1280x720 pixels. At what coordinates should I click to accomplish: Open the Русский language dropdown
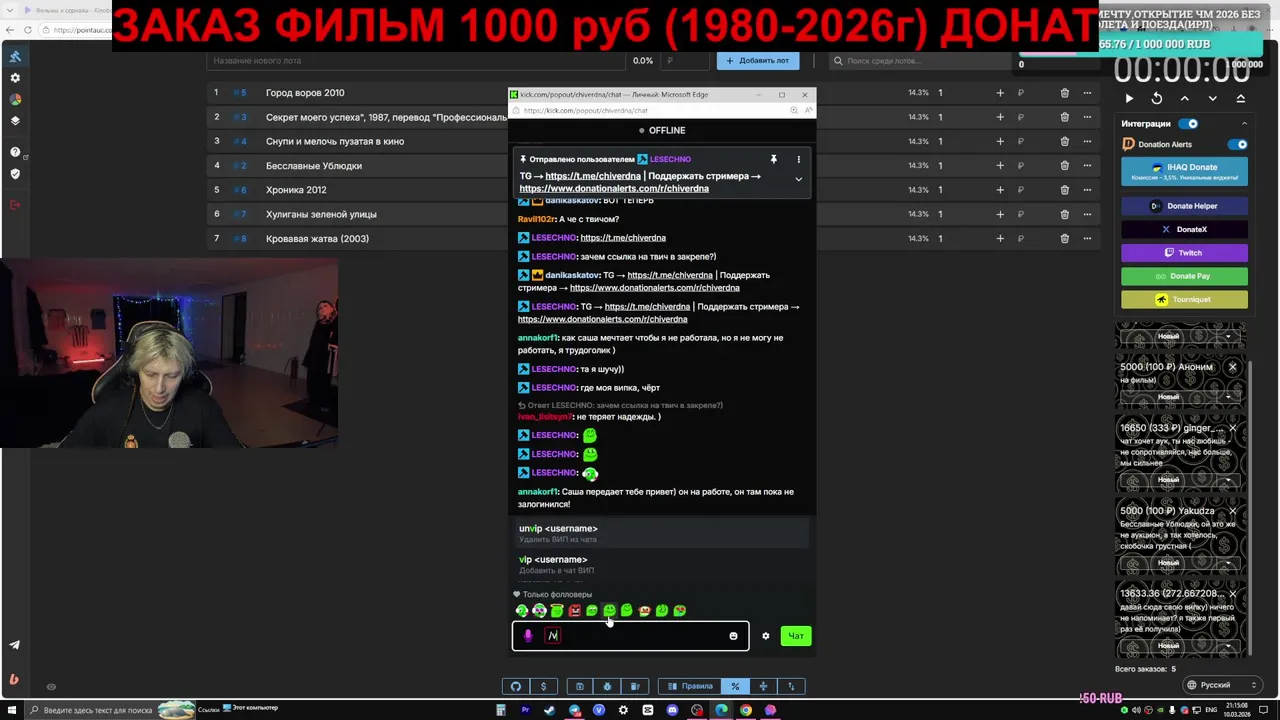(1221, 685)
